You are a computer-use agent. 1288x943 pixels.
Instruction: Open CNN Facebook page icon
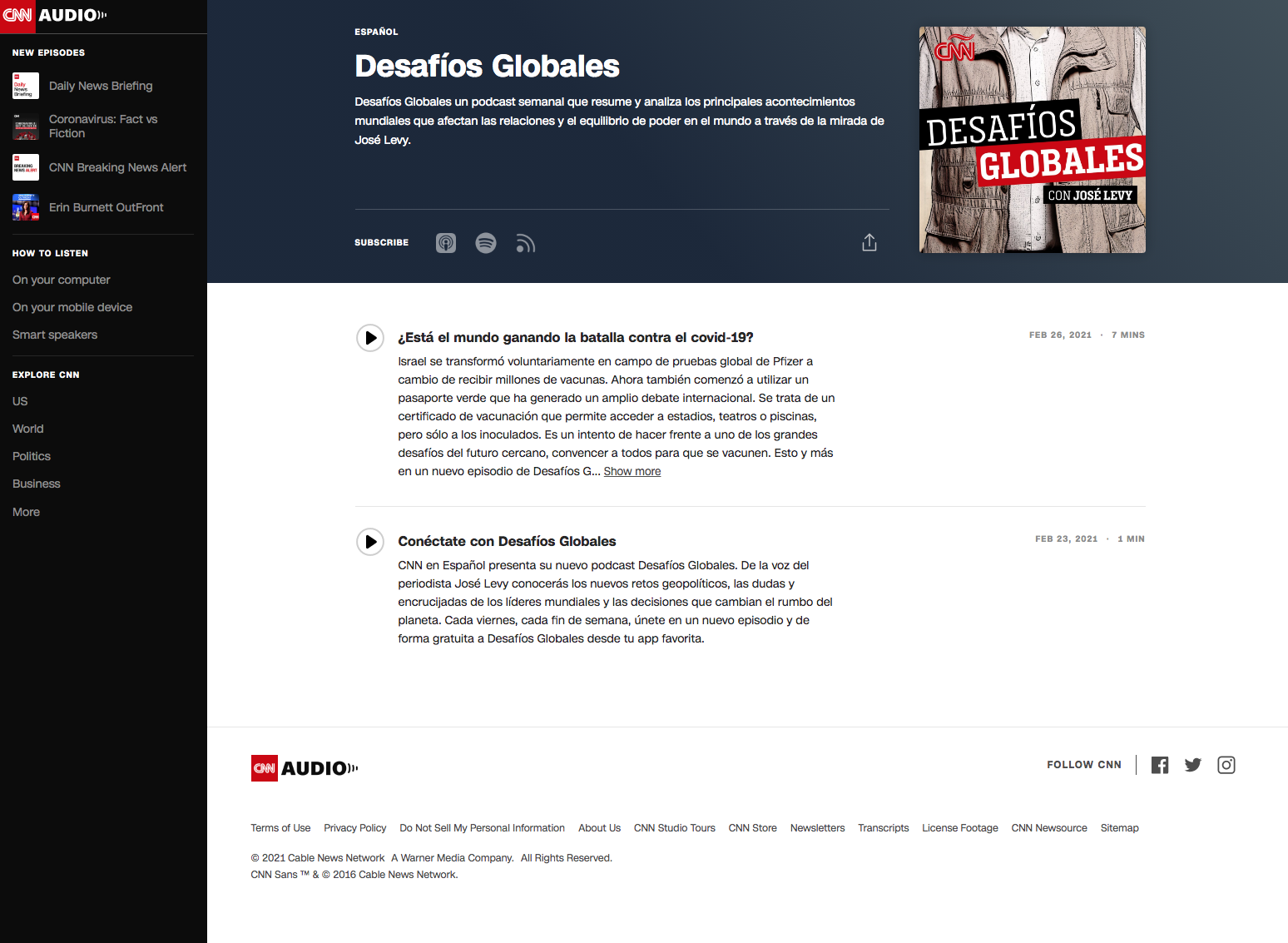(1160, 765)
